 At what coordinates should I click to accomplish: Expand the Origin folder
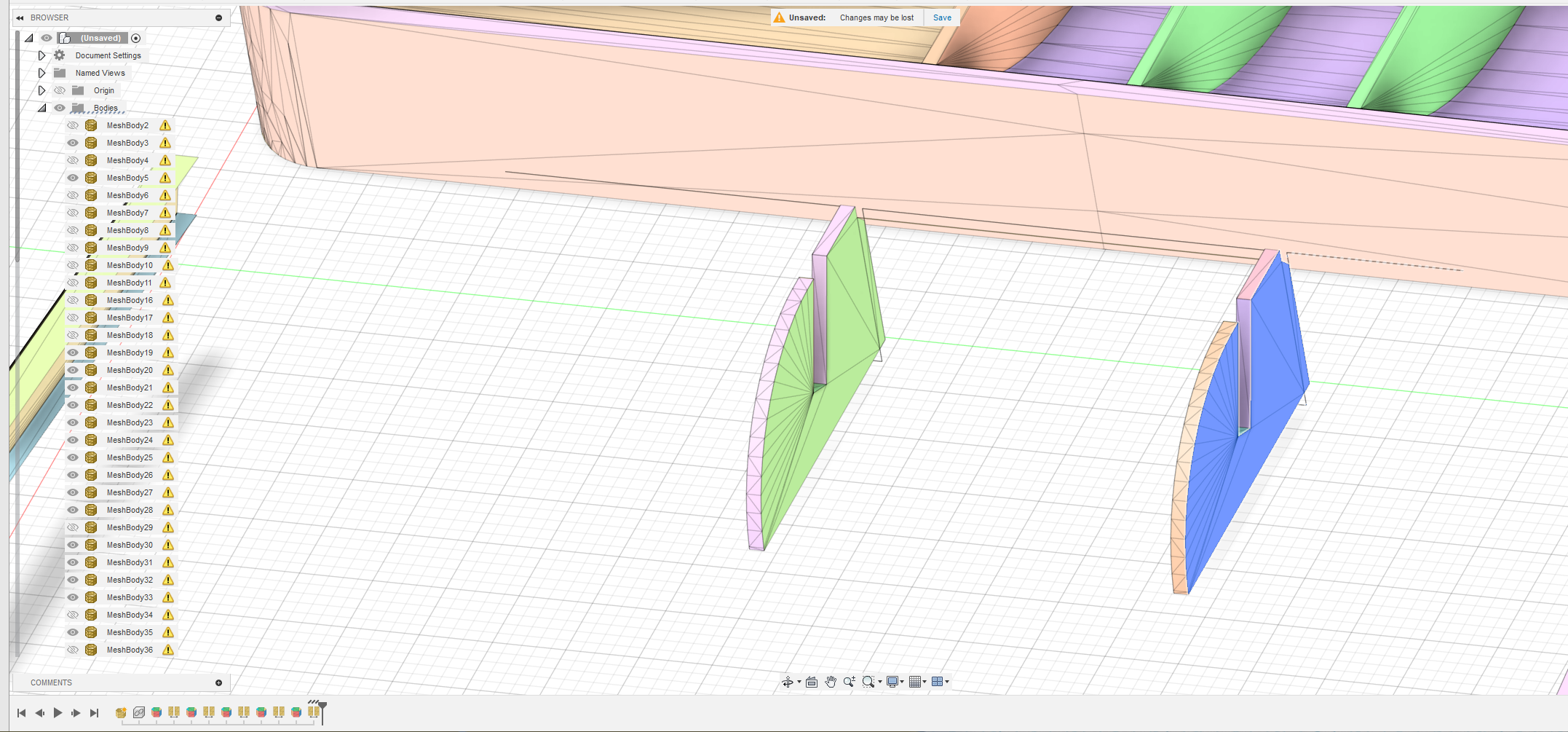point(41,90)
